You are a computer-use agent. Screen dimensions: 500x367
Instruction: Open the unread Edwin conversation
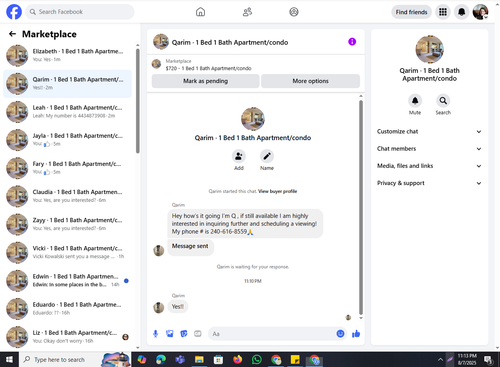67,281
